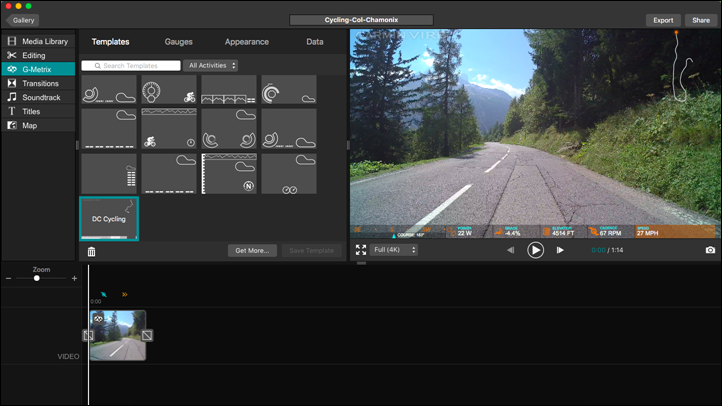Image resolution: width=722 pixels, height=406 pixels.
Task: Toggle the transition at clip start
Action: tap(88, 335)
